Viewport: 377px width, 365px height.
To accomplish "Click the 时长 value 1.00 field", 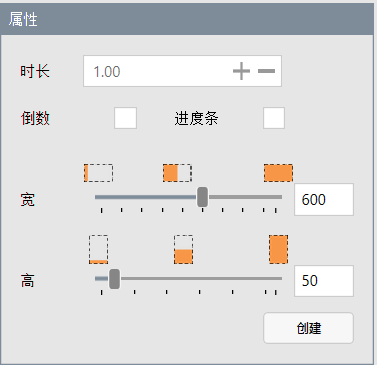I will click(182, 71).
